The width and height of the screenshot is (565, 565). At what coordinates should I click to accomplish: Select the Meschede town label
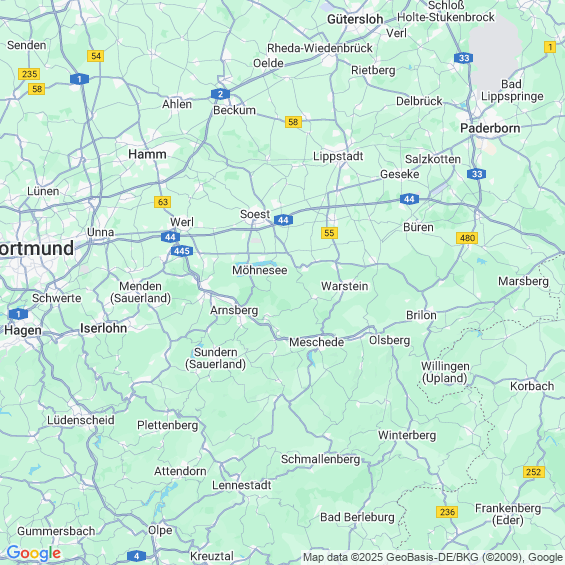pos(316,342)
